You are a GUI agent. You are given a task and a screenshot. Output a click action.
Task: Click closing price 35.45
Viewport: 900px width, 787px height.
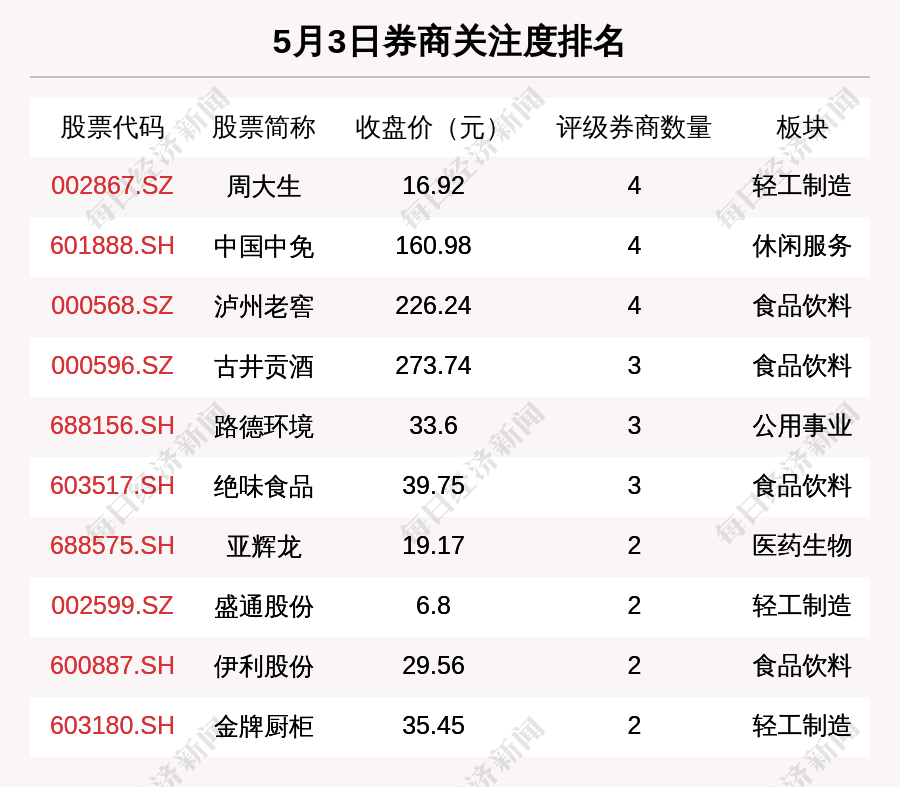tap(433, 726)
